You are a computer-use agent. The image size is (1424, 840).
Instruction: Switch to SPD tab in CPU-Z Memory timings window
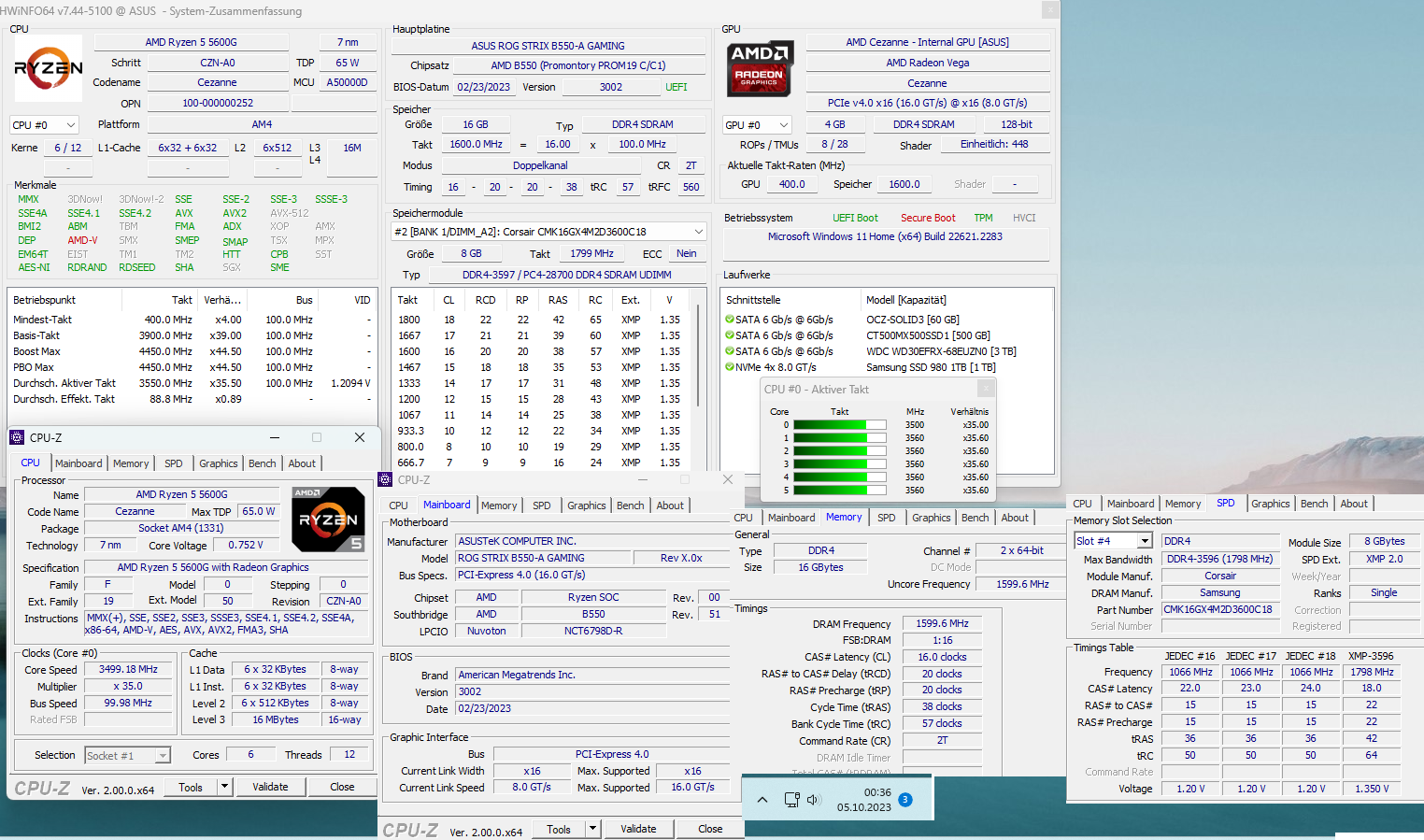pos(887,518)
